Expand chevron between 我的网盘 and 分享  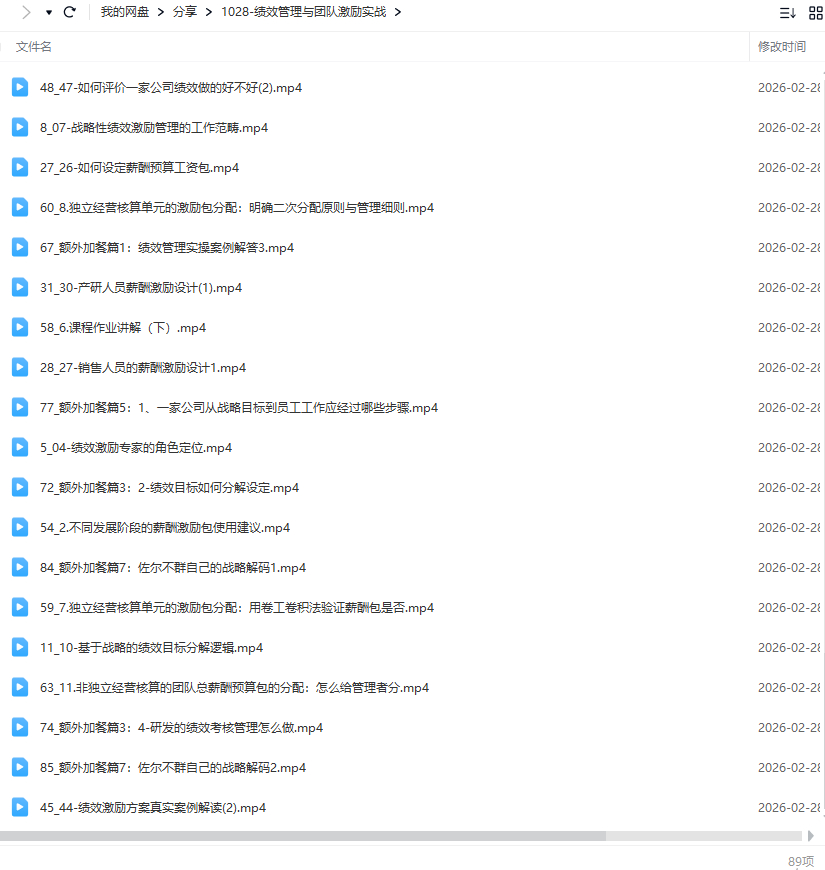click(159, 12)
